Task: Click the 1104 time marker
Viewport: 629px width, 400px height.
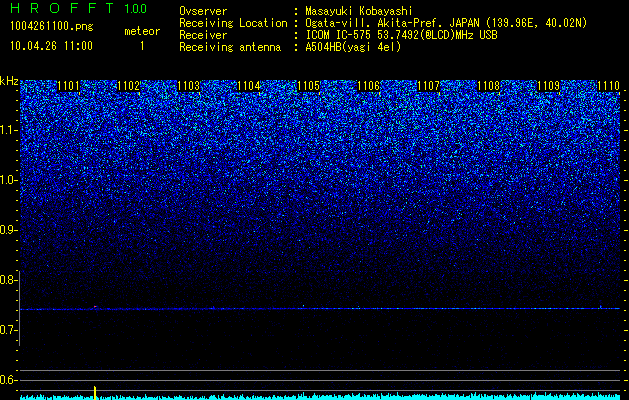Action: (x=249, y=86)
